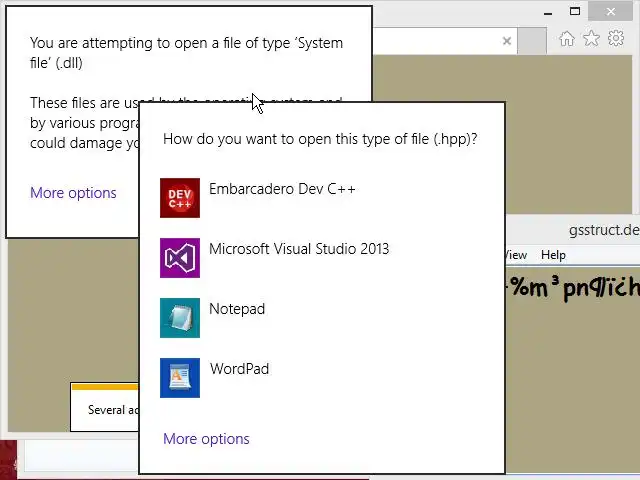Open the file with Embarcadero Dev C++ icon

(x=180, y=198)
